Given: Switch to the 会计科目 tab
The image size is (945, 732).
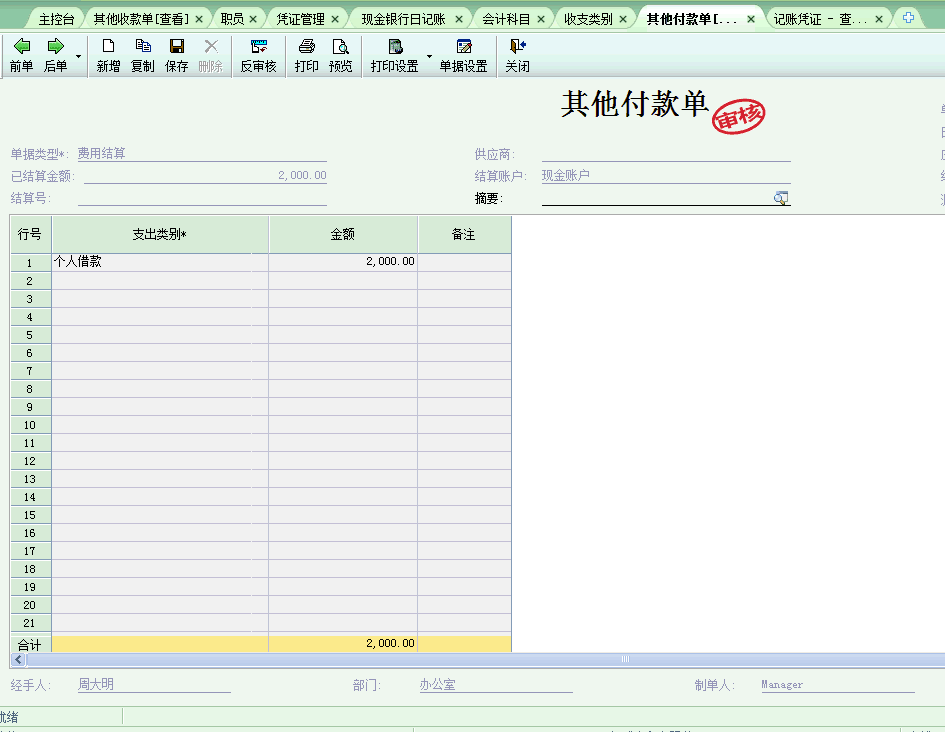Looking at the screenshot, I should (506, 19).
